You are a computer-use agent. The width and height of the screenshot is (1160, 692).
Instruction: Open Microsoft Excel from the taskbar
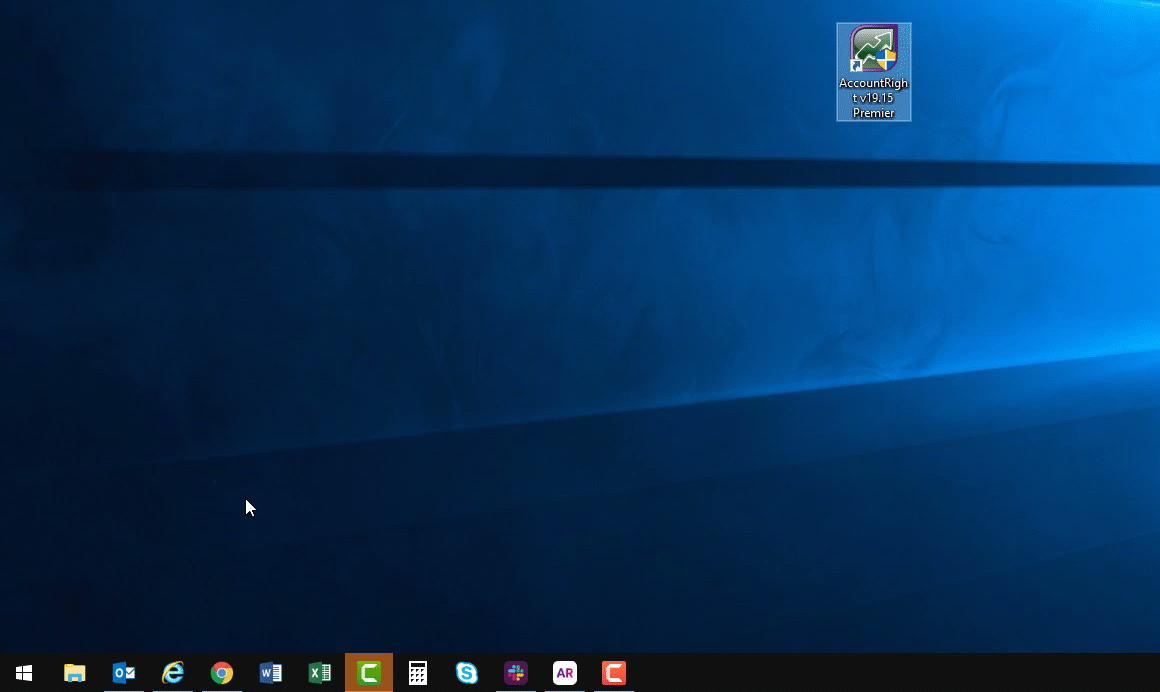click(320, 673)
